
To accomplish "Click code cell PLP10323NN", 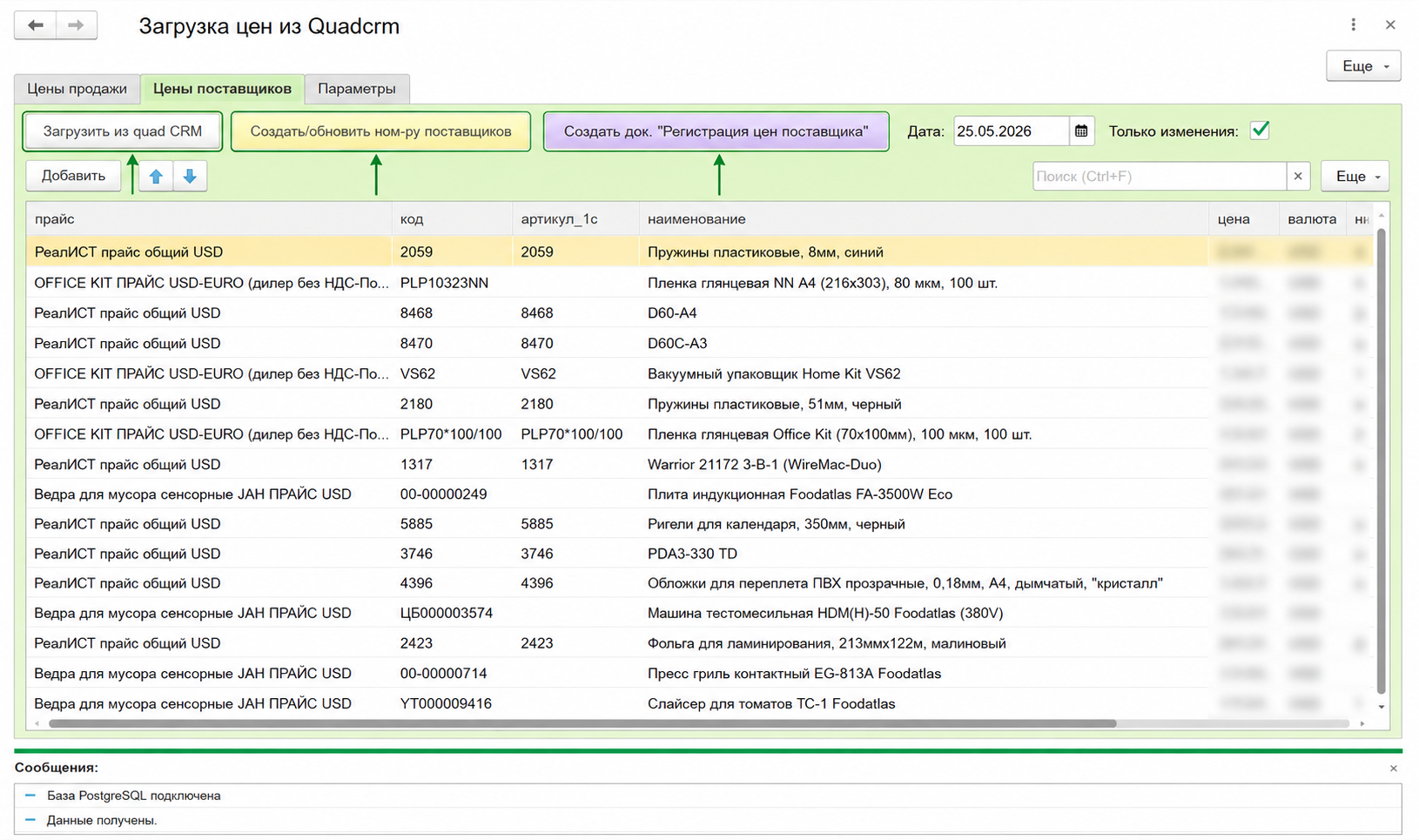I will [x=452, y=283].
